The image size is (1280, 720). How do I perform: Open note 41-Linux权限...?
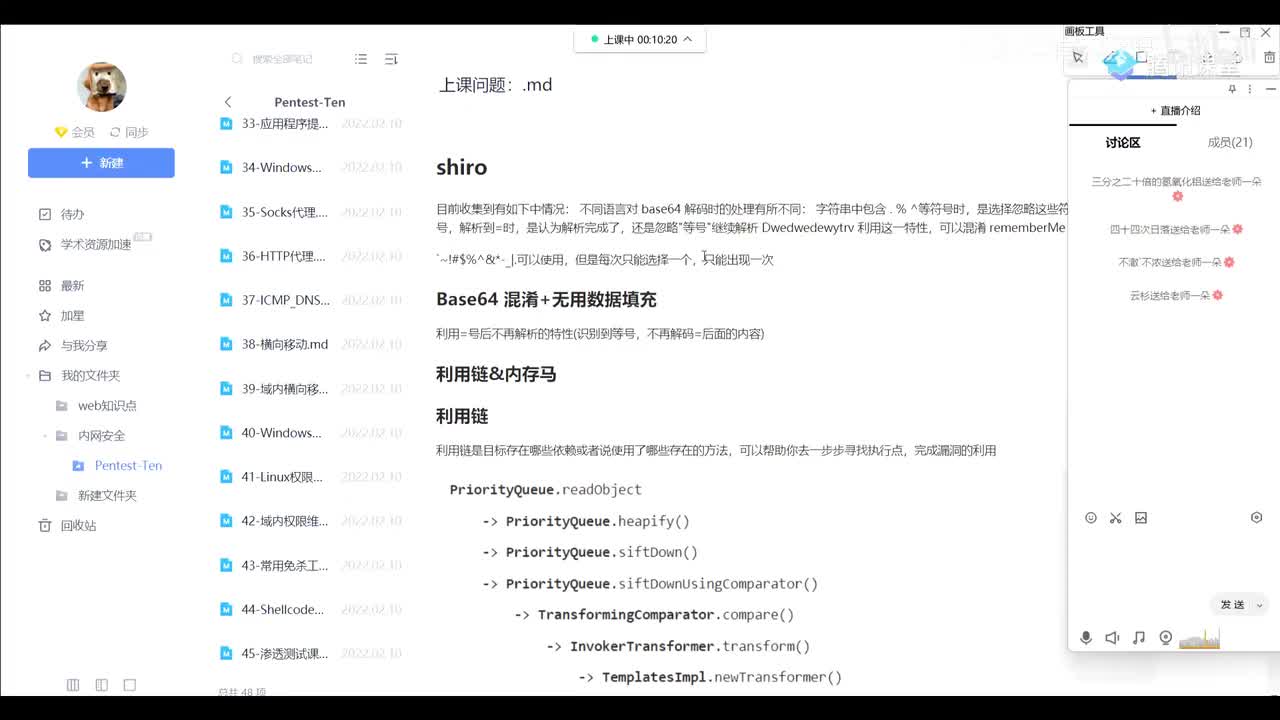pyautogui.click(x=310, y=477)
